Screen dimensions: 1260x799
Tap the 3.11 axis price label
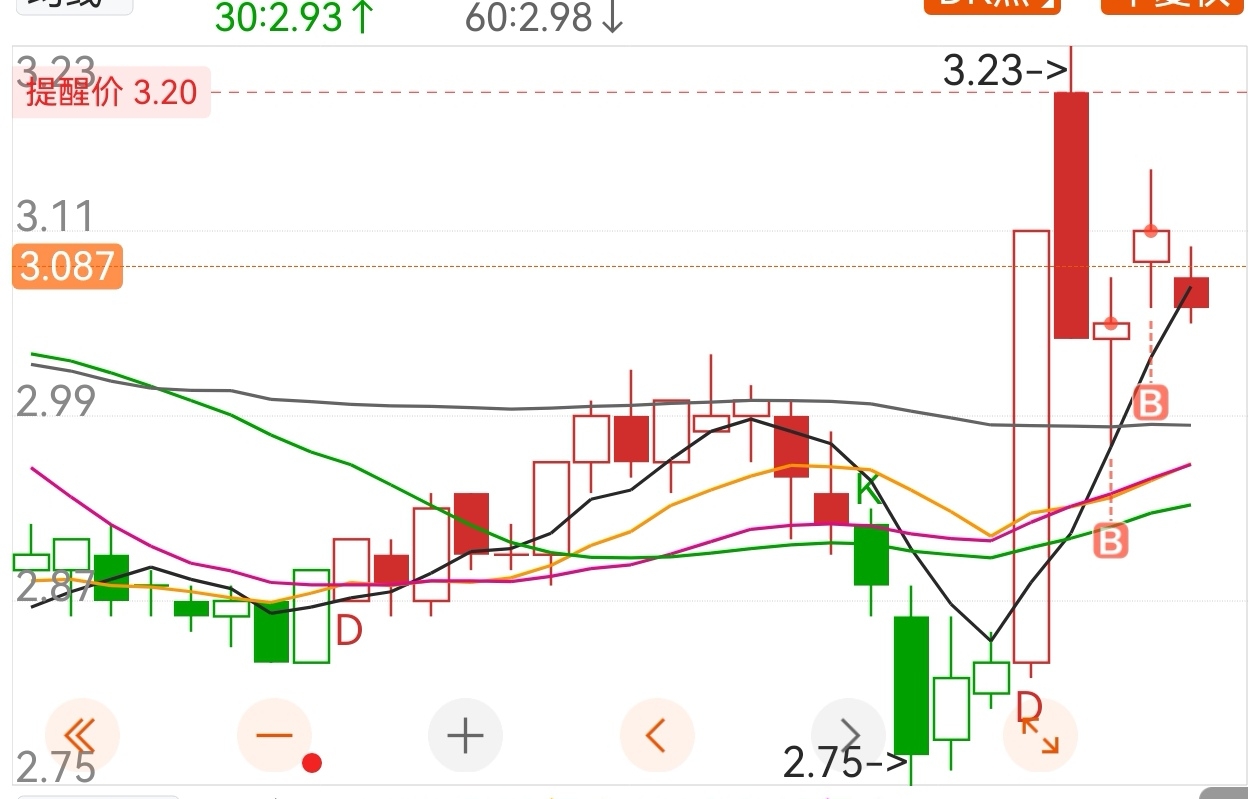point(55,217)
